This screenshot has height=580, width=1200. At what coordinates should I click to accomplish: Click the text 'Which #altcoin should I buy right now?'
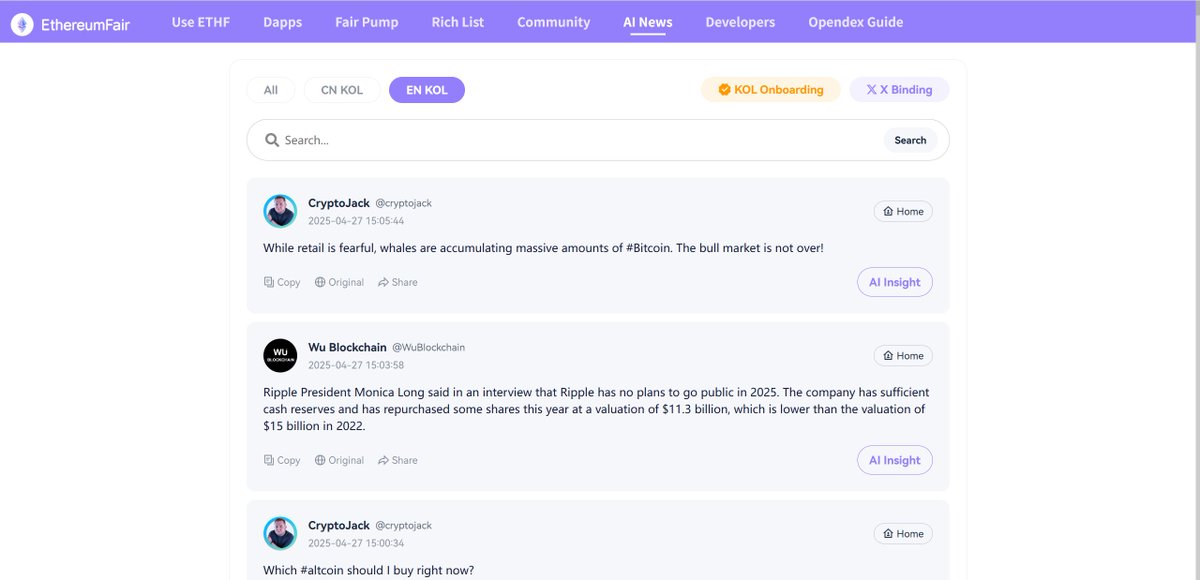tap(369, 570)
